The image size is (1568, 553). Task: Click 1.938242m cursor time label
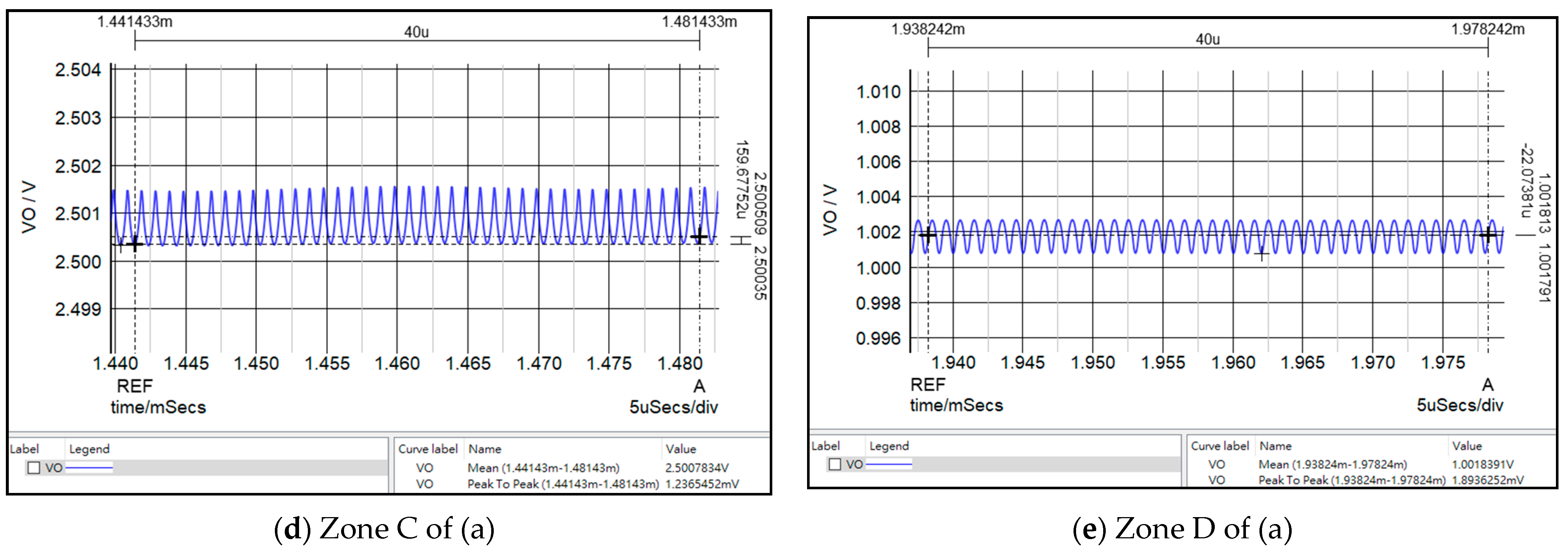[x=927, y=29]
